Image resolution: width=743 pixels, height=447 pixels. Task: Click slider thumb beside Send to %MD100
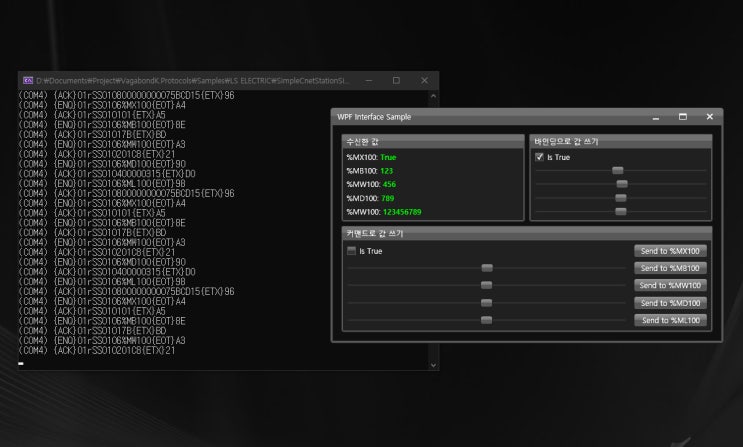[487, 303]
